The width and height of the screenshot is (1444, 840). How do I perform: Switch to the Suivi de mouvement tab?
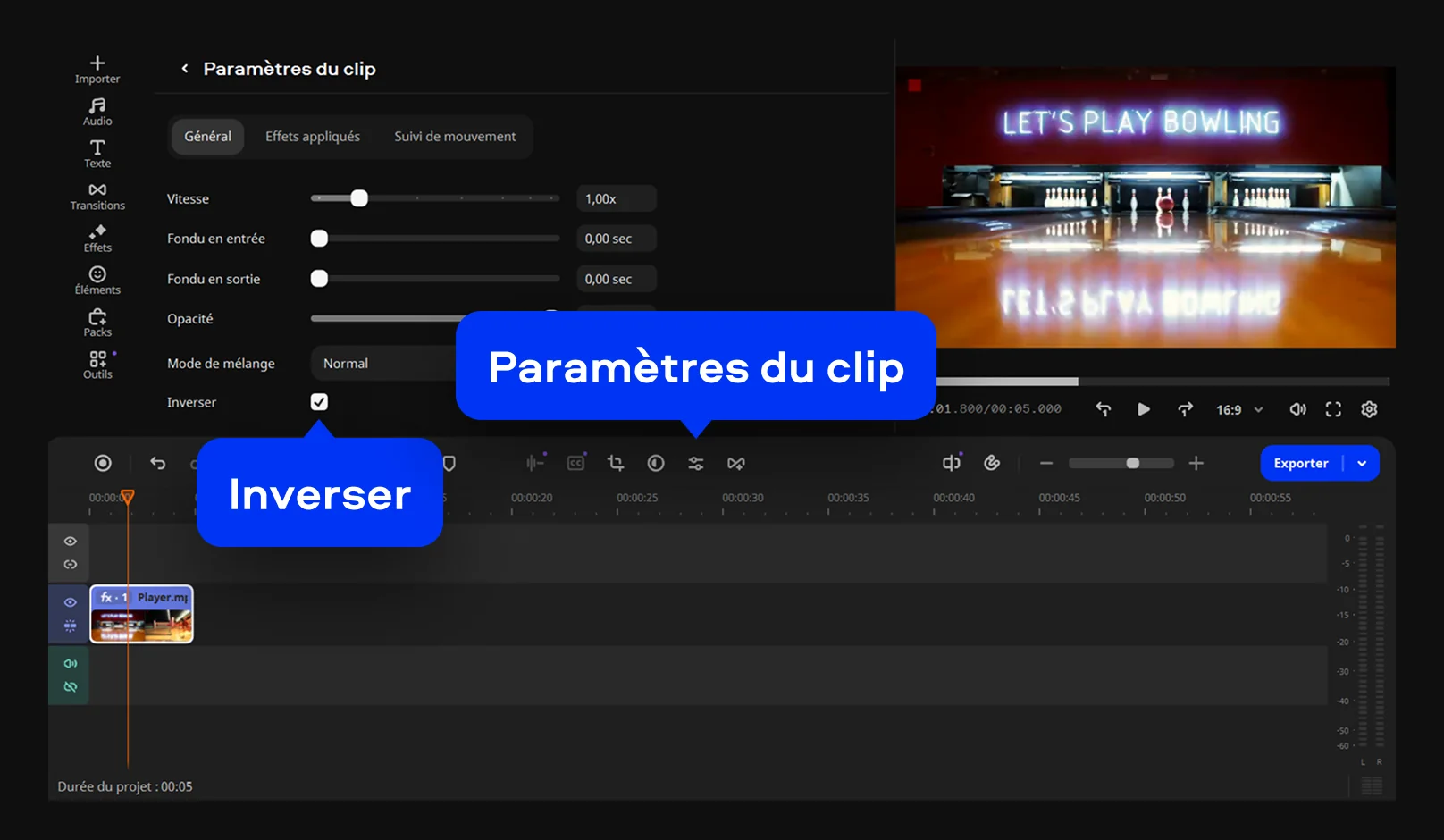click(x=455, y=137)
